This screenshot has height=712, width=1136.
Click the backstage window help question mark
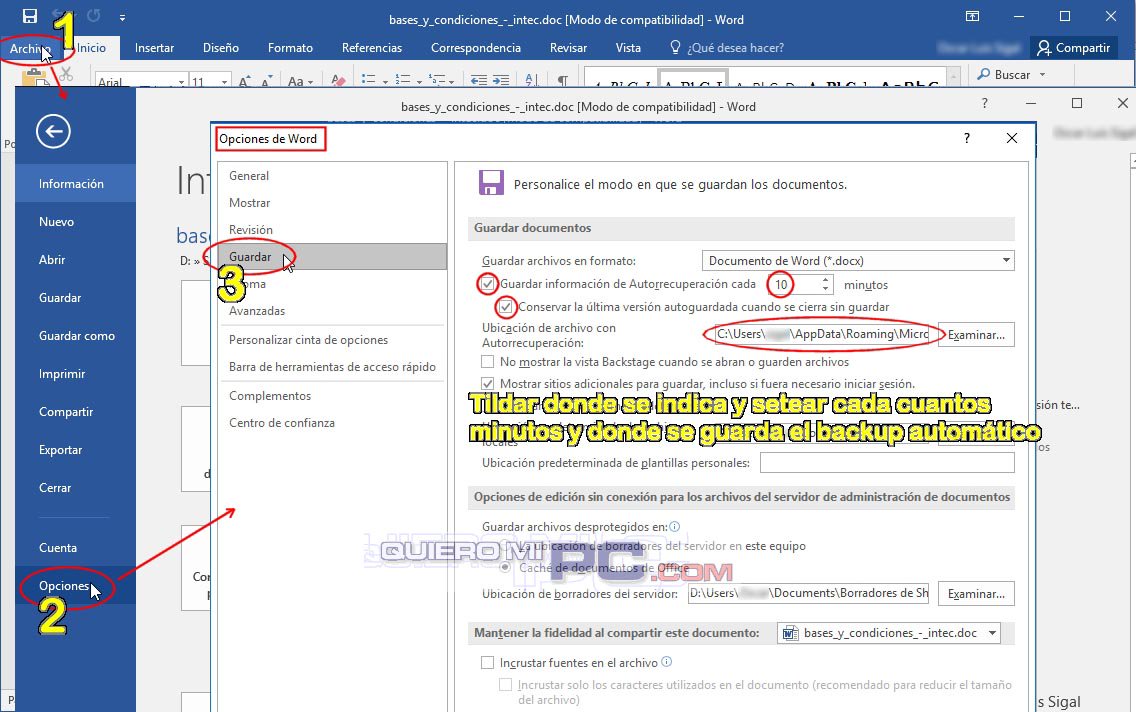(985, 103)
